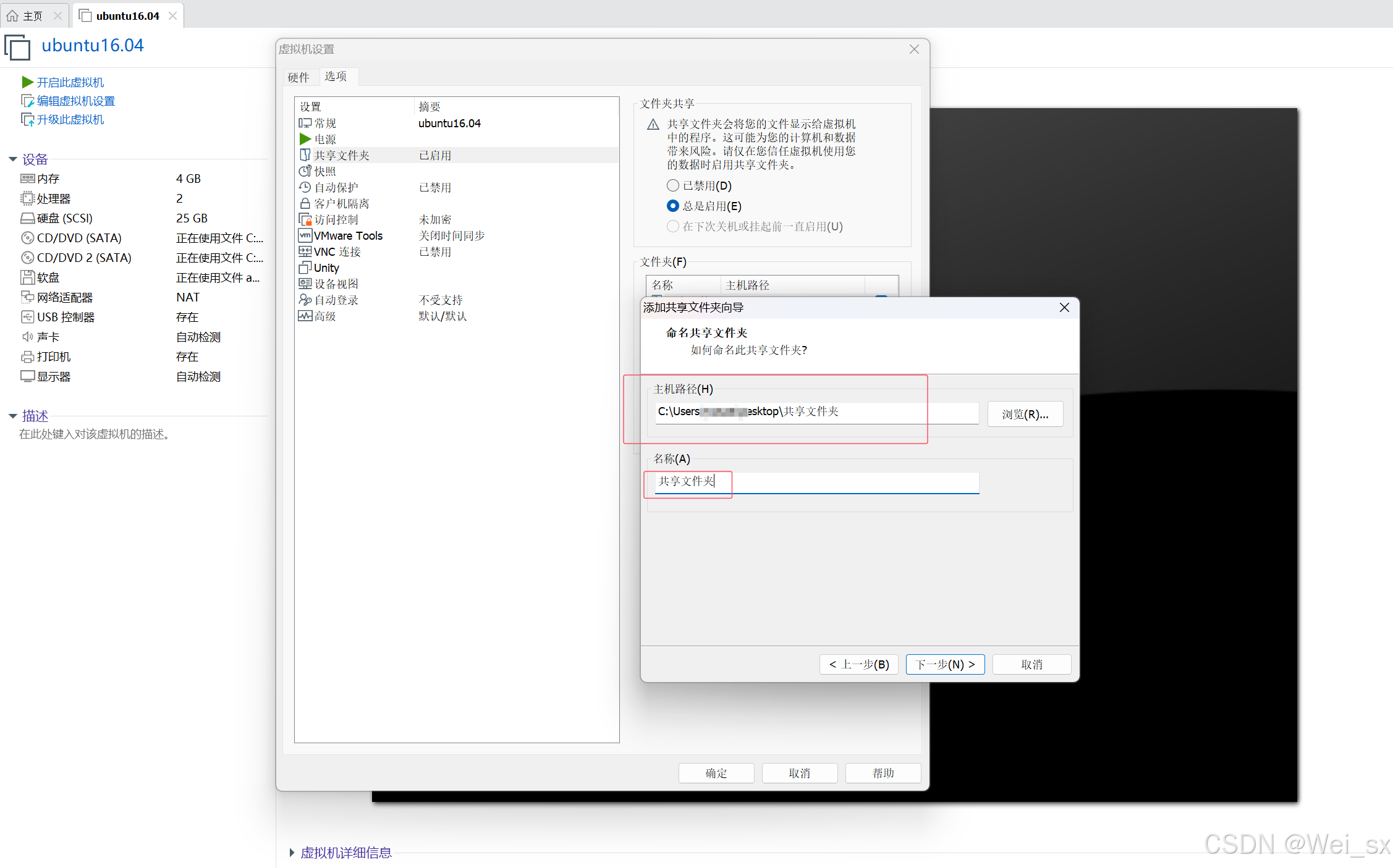Select the 已禁用(D) radio button

tap(673, 185)
